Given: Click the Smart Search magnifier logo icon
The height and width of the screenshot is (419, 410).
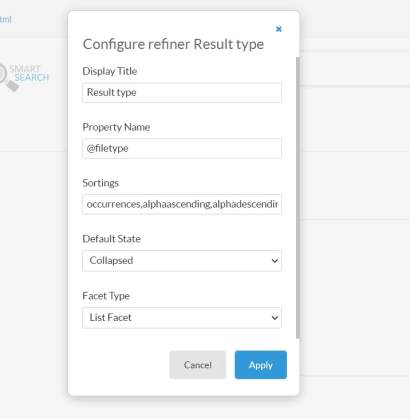Looking at the screenshot, I should pyautogui.click(x=8, y=78).
